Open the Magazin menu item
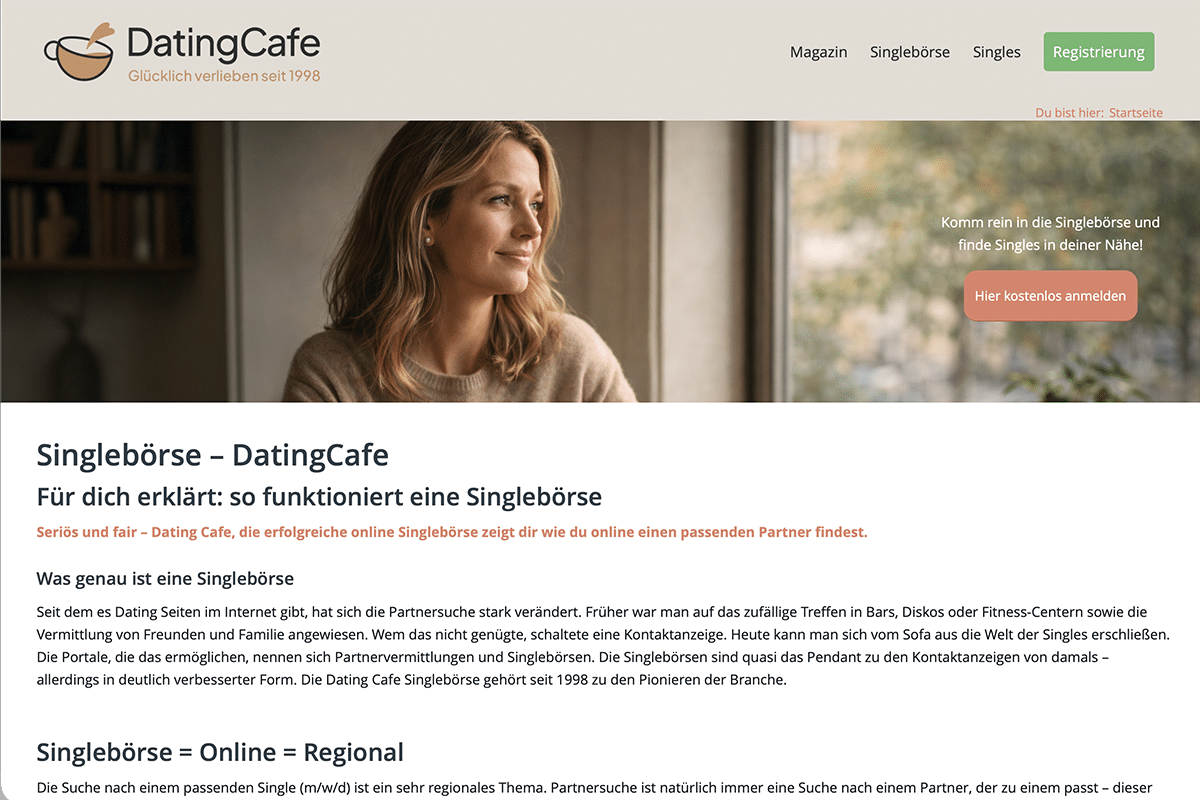1200x800 pixels. pos(818,52)
